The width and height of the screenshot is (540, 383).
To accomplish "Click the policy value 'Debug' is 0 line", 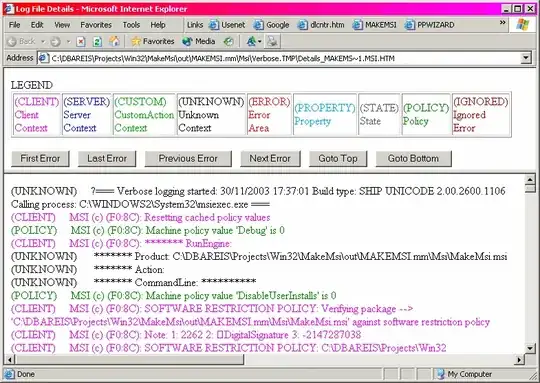I will [x=148, y=230].
